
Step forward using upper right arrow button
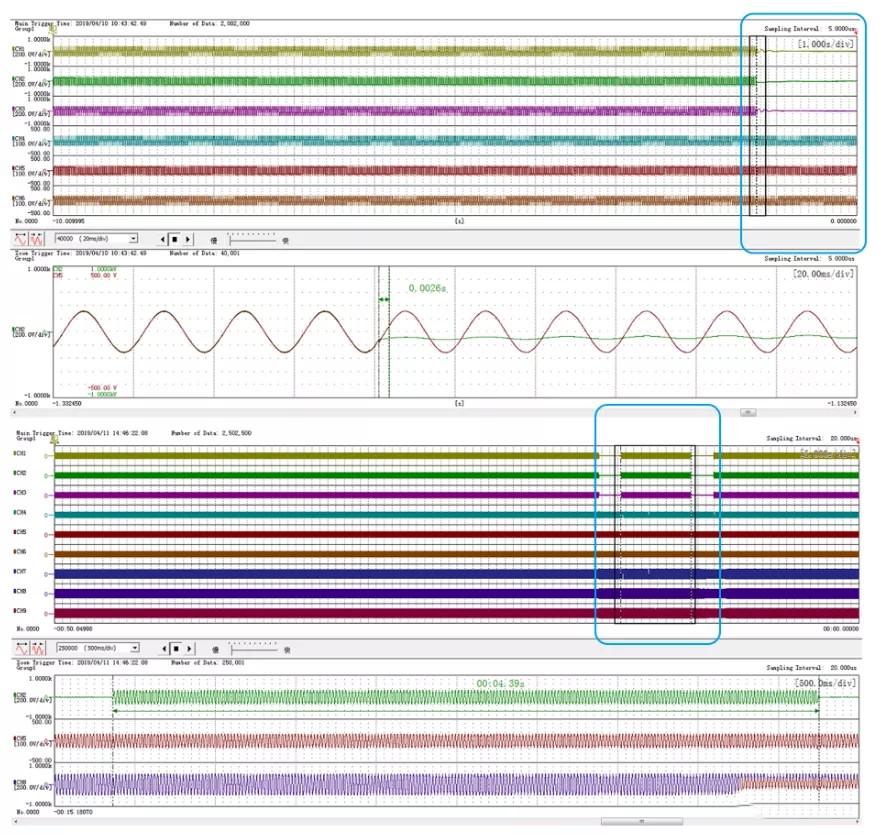[x=187, y=240]
